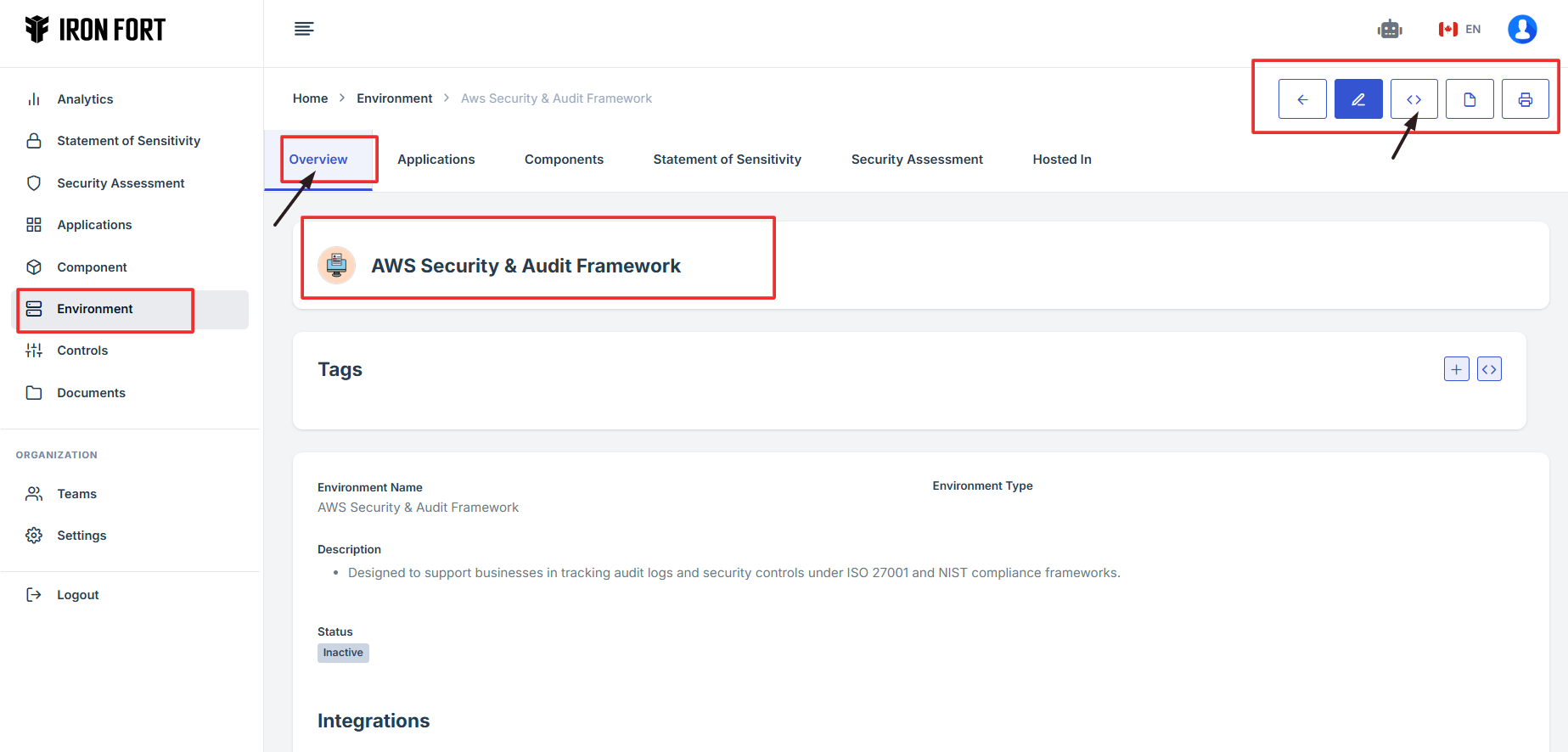
Task: Click the code icon in Tags section
Action: [x=1489, y=369]
